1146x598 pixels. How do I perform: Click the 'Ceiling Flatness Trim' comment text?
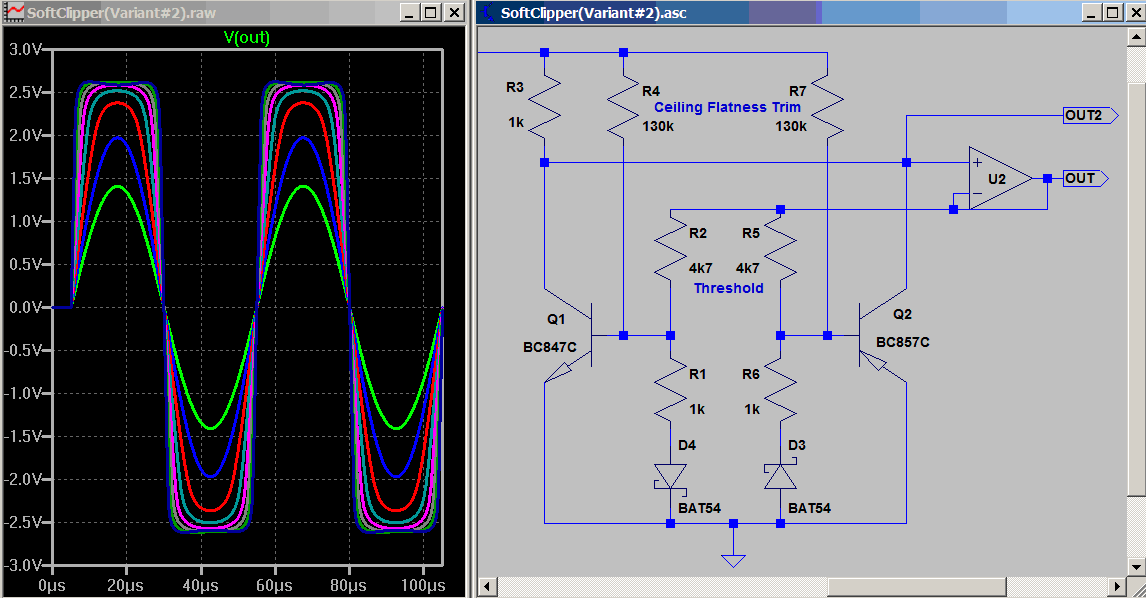(x=727, y=107)
